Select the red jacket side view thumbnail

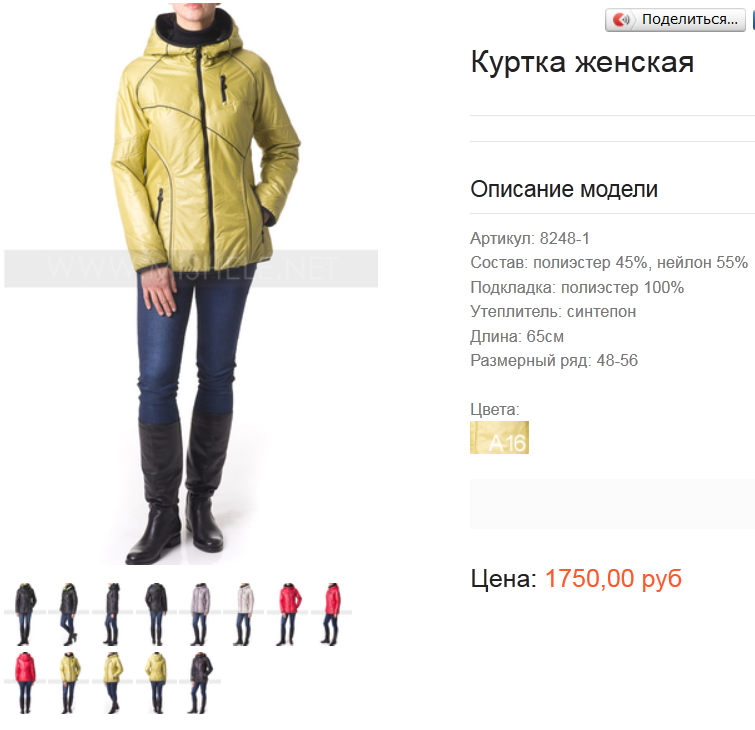pos(331,614)
